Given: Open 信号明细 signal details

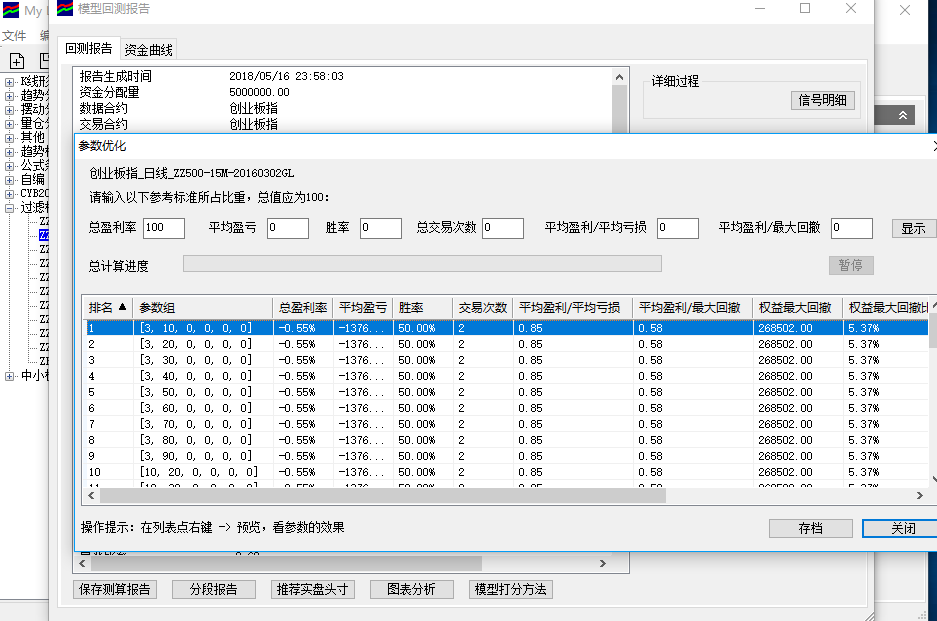Looking at the screenshot, I should coord(822,100).
